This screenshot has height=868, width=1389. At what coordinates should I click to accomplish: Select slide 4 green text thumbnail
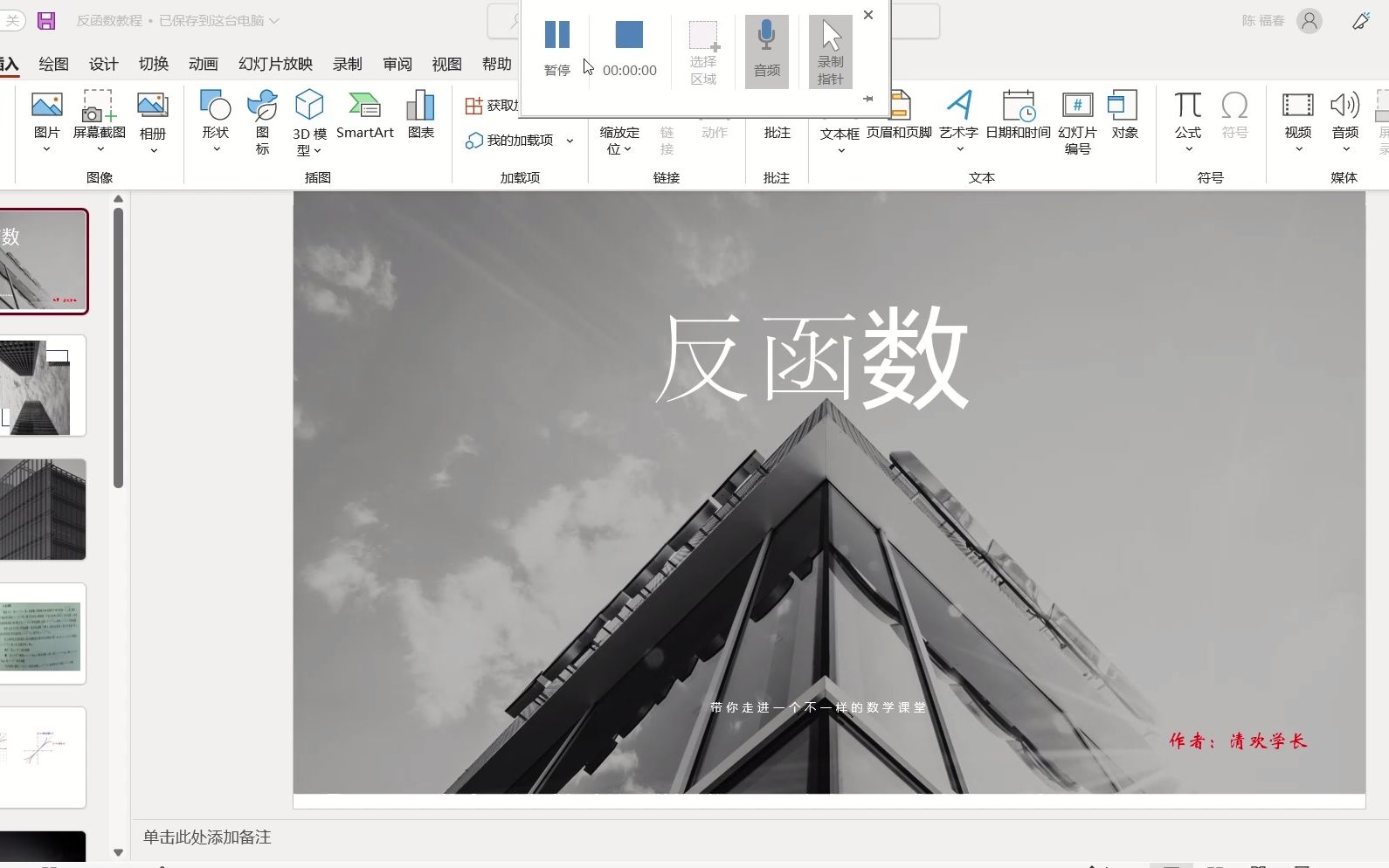(x=43, y=633)
